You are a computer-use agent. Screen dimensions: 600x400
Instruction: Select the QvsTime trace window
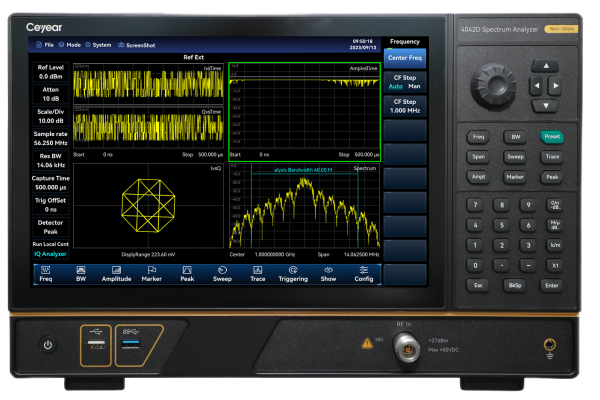(x=148, y=127)
